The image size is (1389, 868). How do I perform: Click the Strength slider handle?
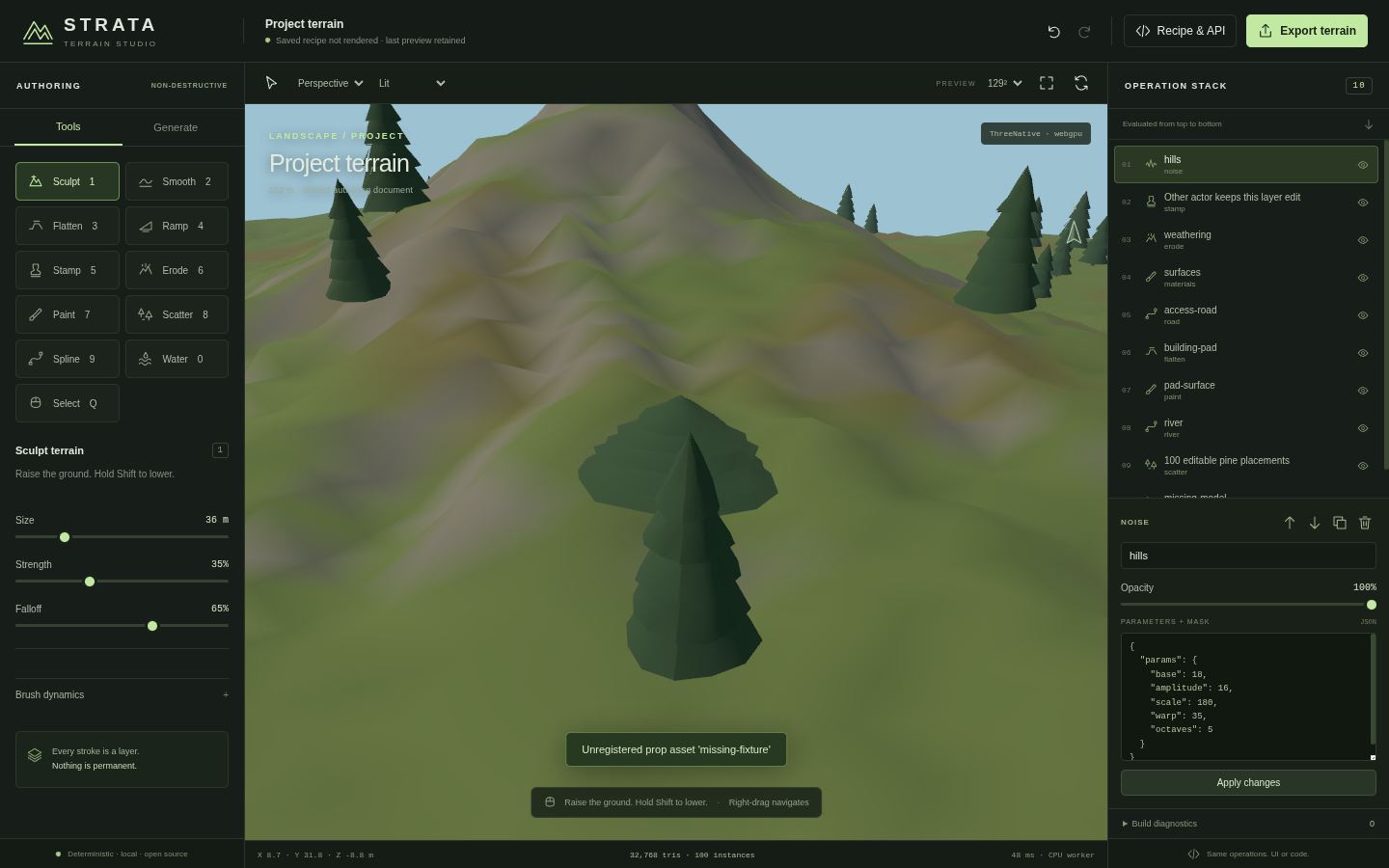point(90,582)
